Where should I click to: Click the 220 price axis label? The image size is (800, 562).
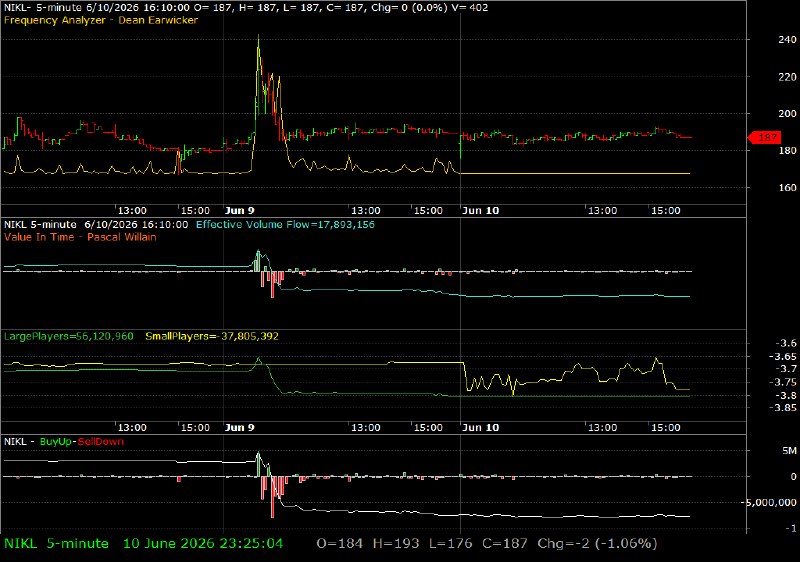click(787, 77)
